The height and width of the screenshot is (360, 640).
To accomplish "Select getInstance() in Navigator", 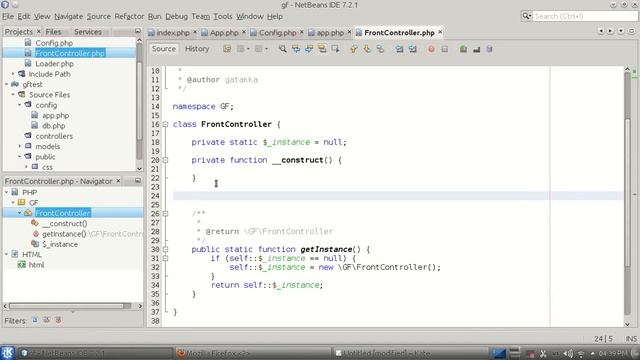I will (64, 234).
